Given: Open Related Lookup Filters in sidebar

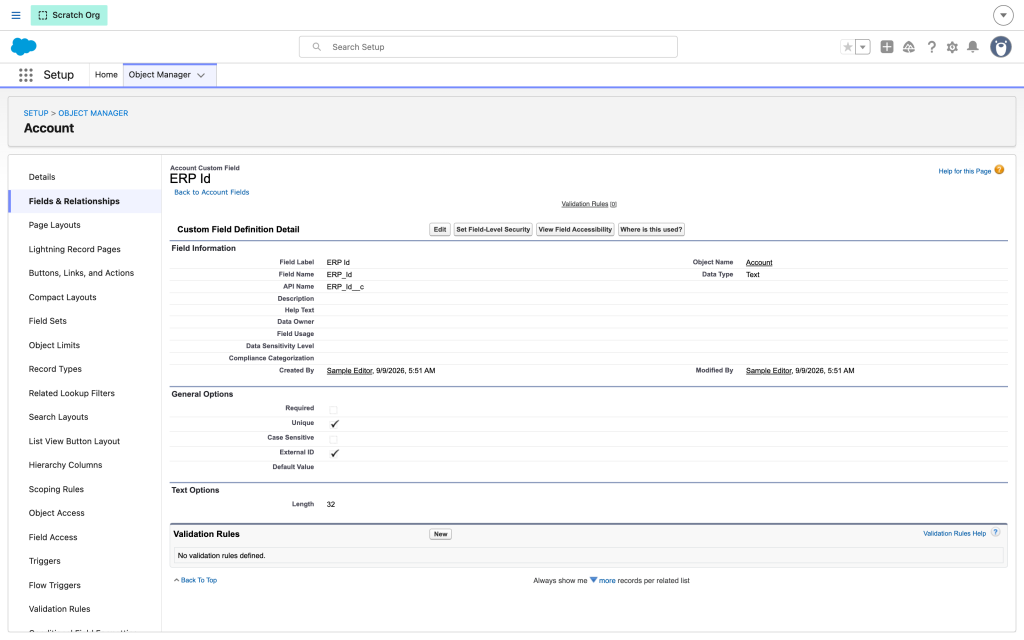Looking at the screenshot, I should click(71, 393).
